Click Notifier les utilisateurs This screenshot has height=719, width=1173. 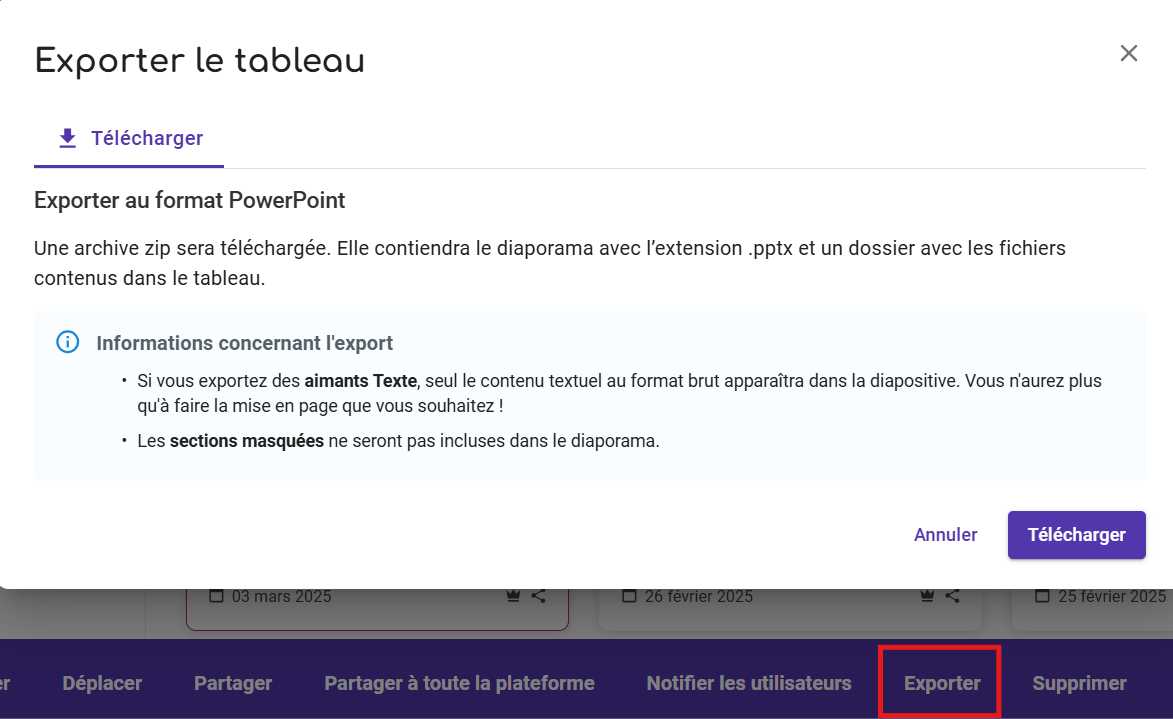(749, 684)
